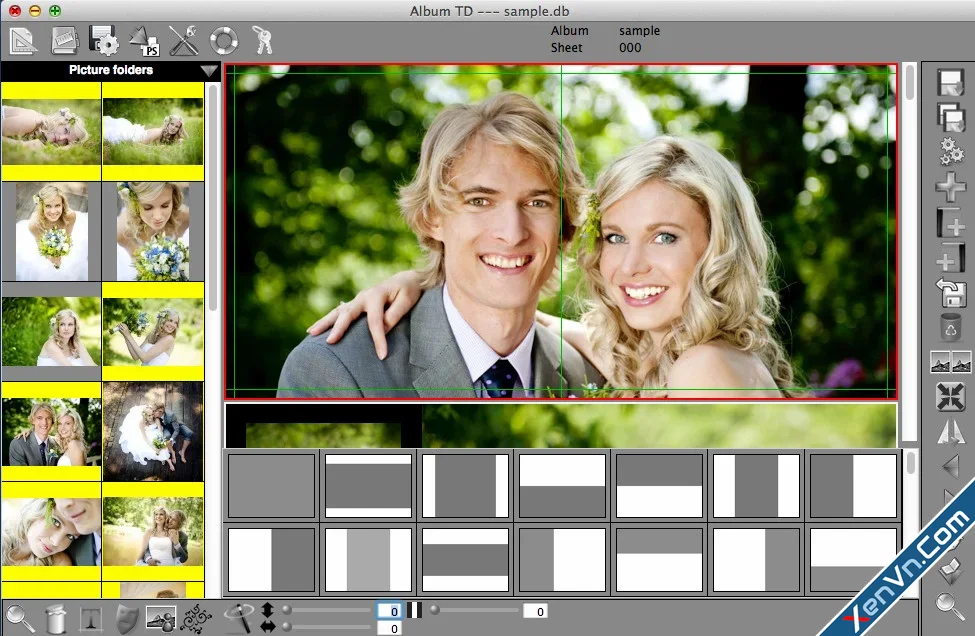
Task: Click the black-white stripes icon
Action: coord(414,611)
